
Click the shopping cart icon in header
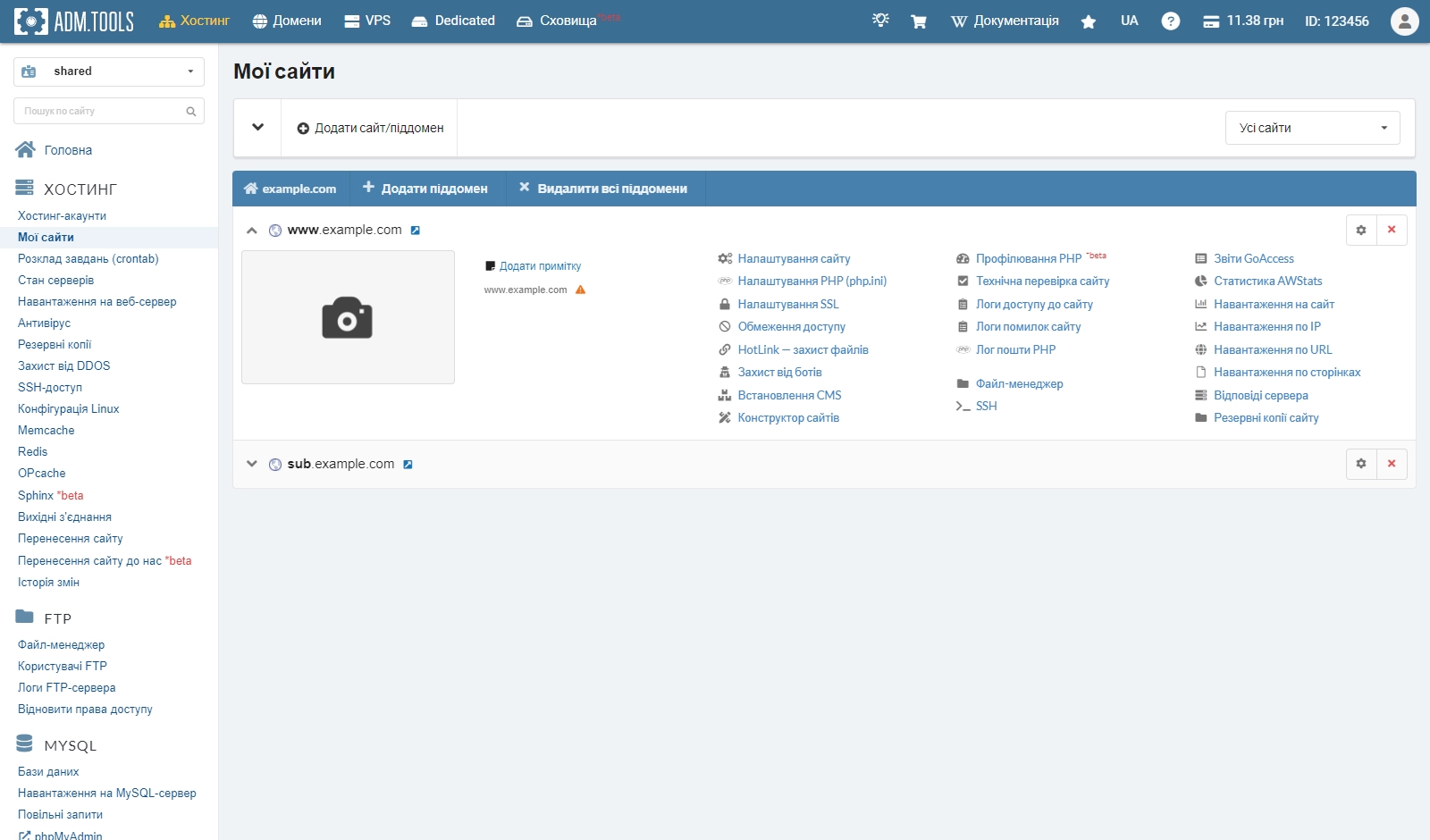(x=918, y=21)
